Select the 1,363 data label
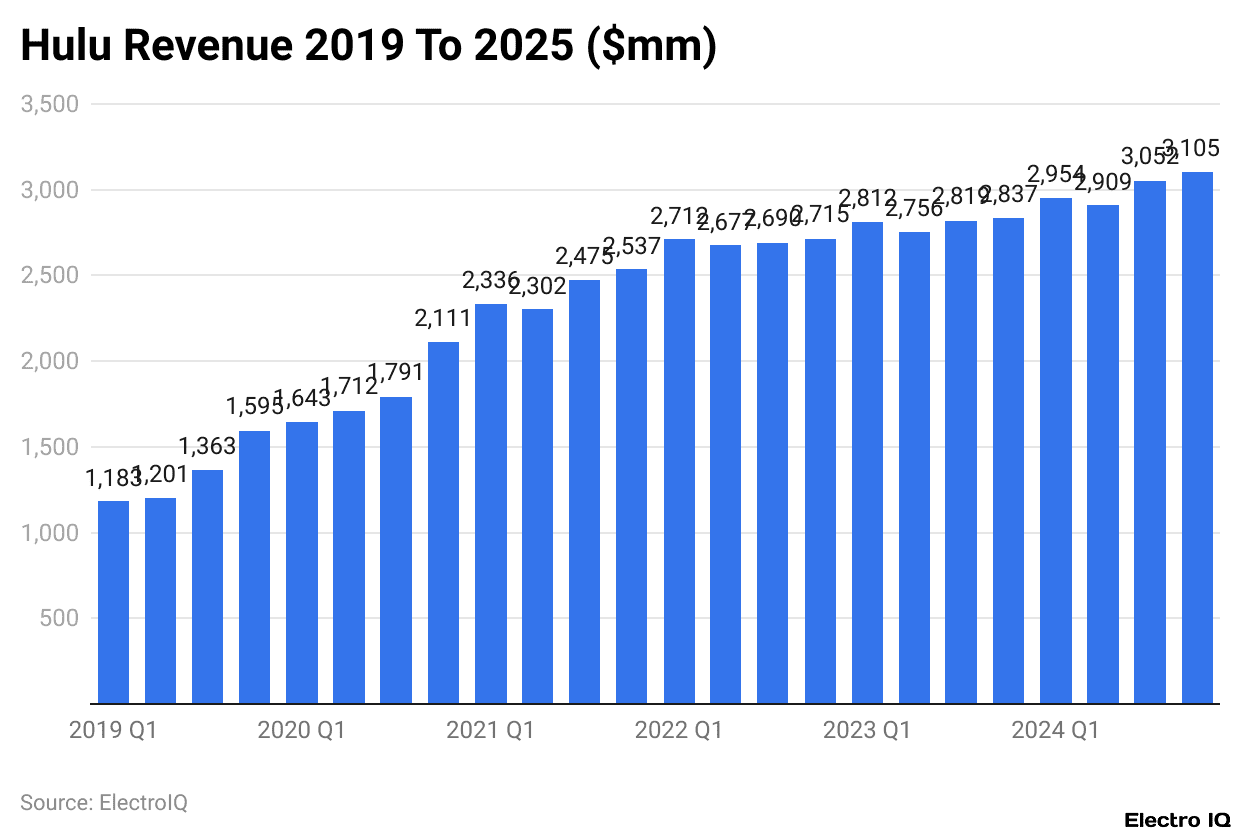The height and width of the screenshot is (836, 1240). coord(205,445)
